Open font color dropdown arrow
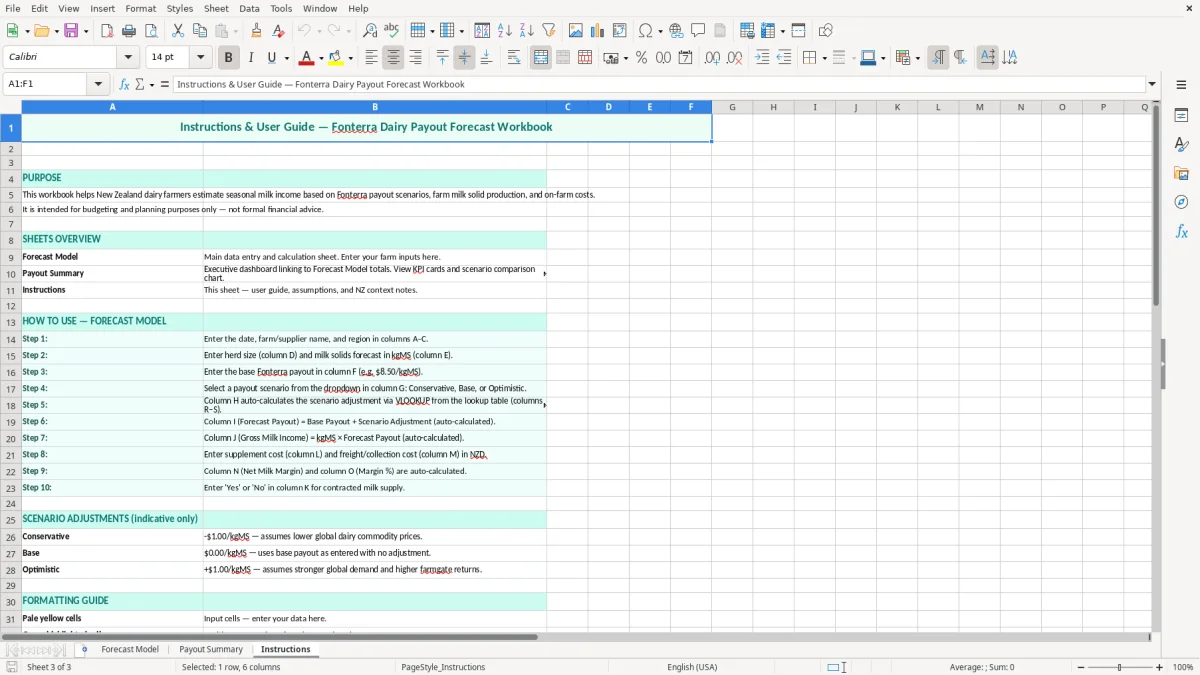1200x675 pixels. [x=320, y=58]
